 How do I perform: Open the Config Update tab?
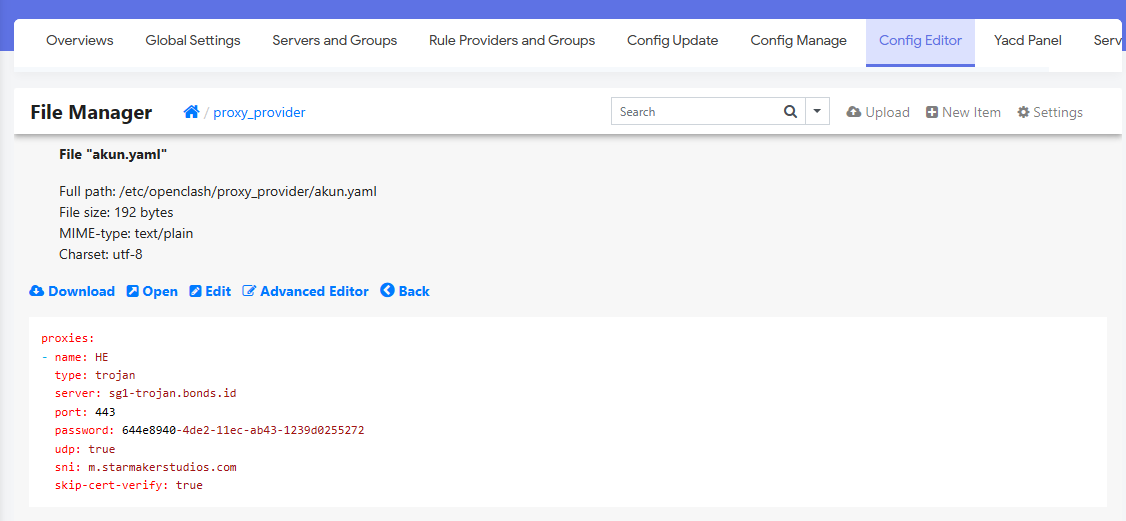click(673, 41)
